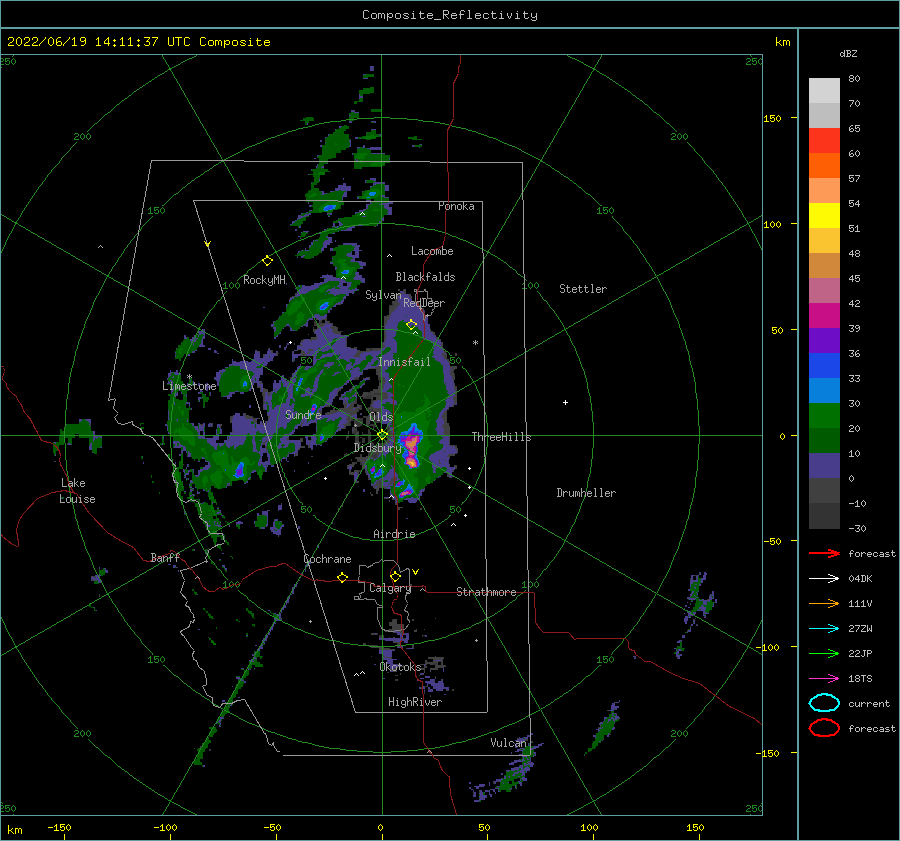Click the Calgary city label
Image resolution: width=900 pixels, height=841 pixels.
[x=390, y=588]
